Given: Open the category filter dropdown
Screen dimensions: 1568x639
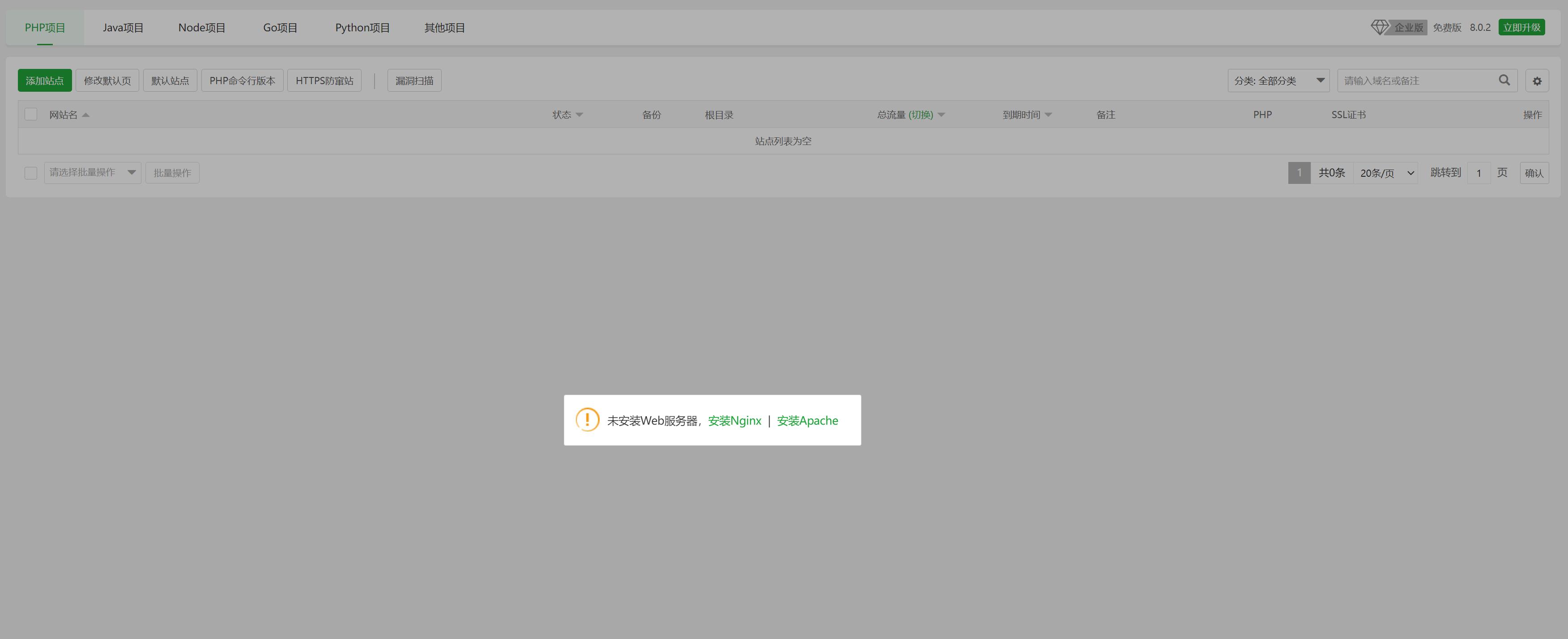Looking at the screenshot, I should [1278, 81].
